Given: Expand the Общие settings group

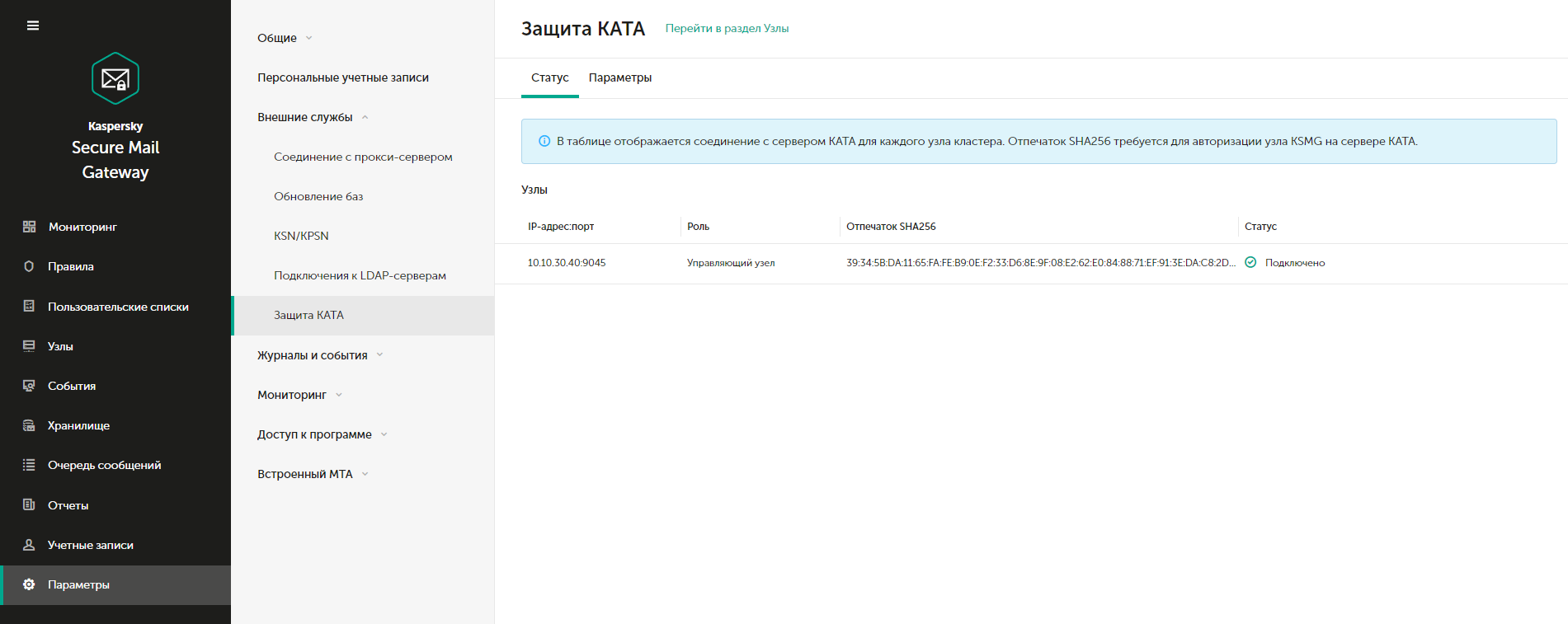Looking at the screenshot, I should click(x=285, y=38).
